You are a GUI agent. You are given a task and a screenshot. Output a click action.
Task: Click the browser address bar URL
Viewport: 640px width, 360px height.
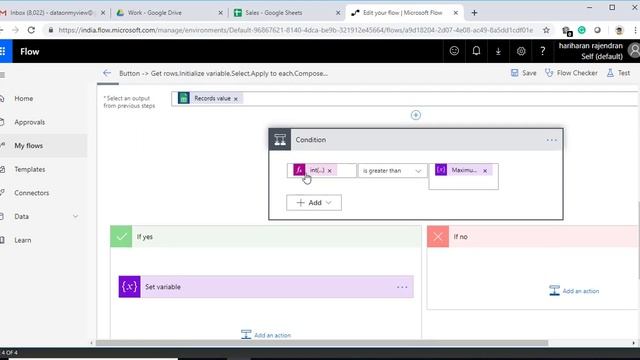[x=296, y=30]
